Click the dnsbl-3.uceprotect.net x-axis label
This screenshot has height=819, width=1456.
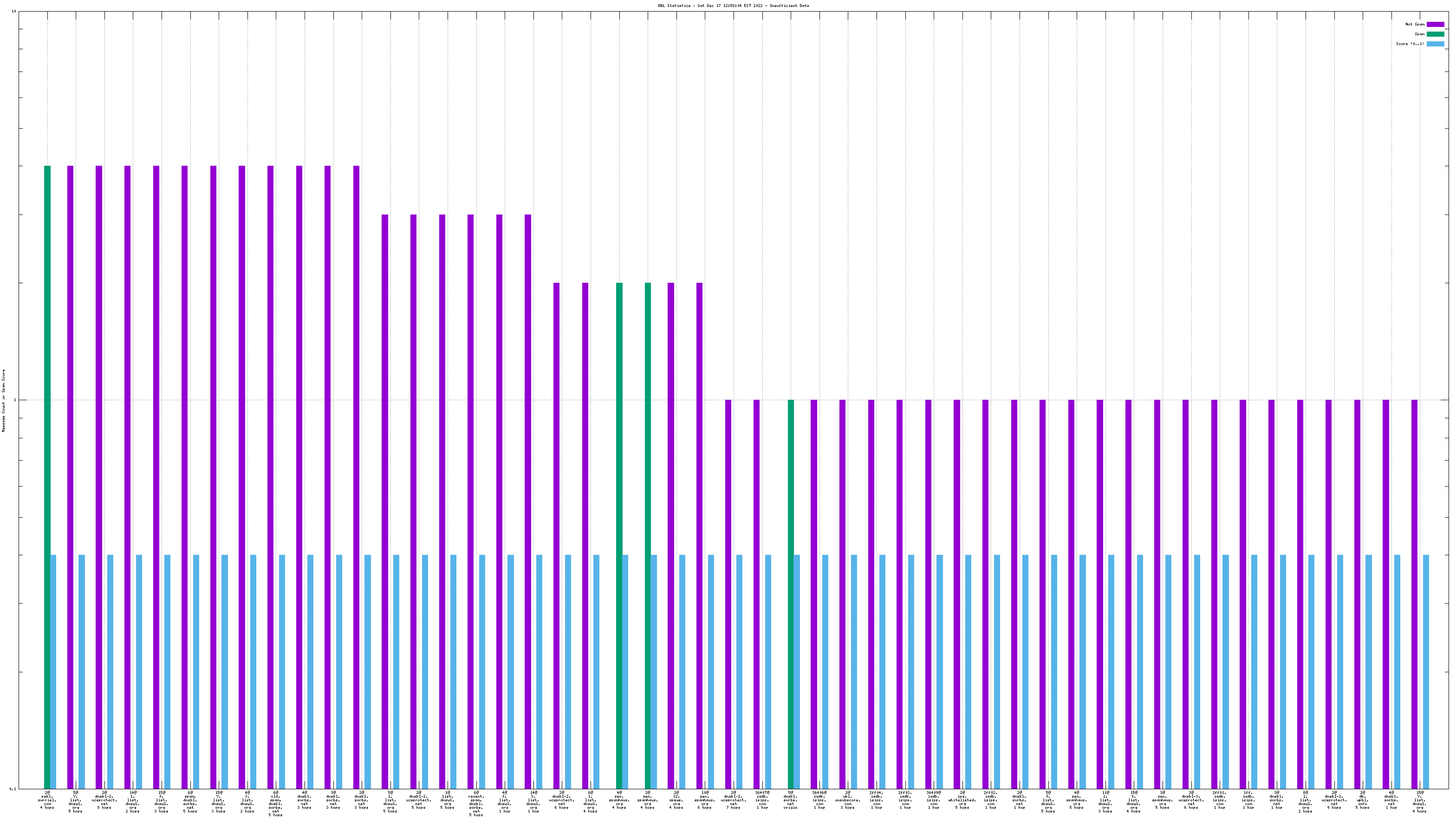(x=1191, y=800)
